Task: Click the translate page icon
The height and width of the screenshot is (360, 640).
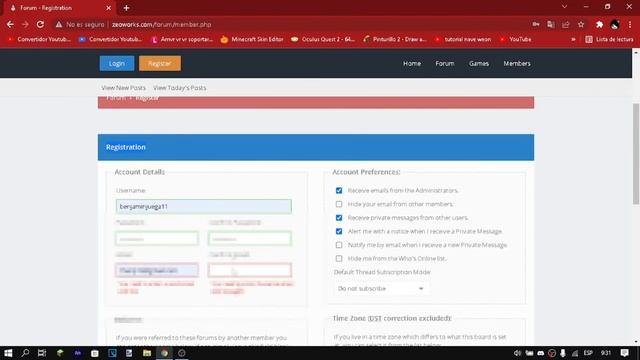Action: 551,24
